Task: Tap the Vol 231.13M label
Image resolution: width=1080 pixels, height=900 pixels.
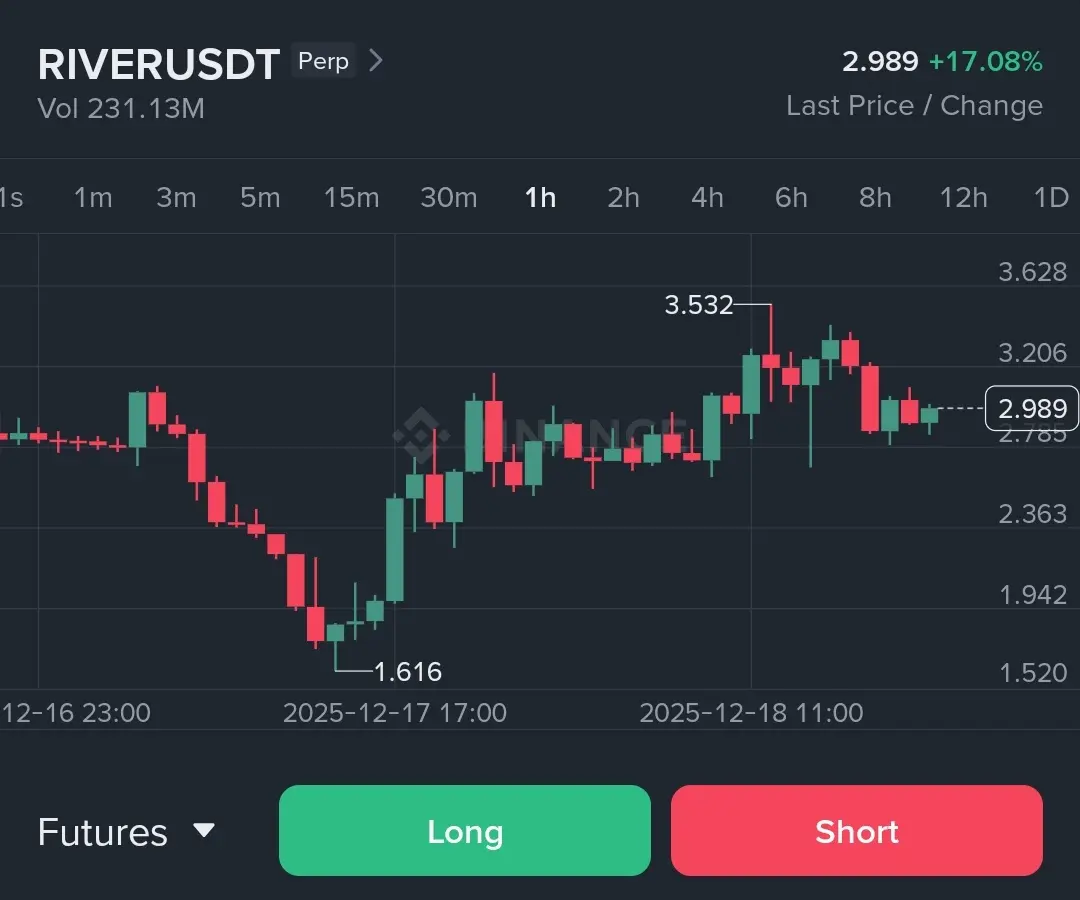Action: (x=121, y=108)
